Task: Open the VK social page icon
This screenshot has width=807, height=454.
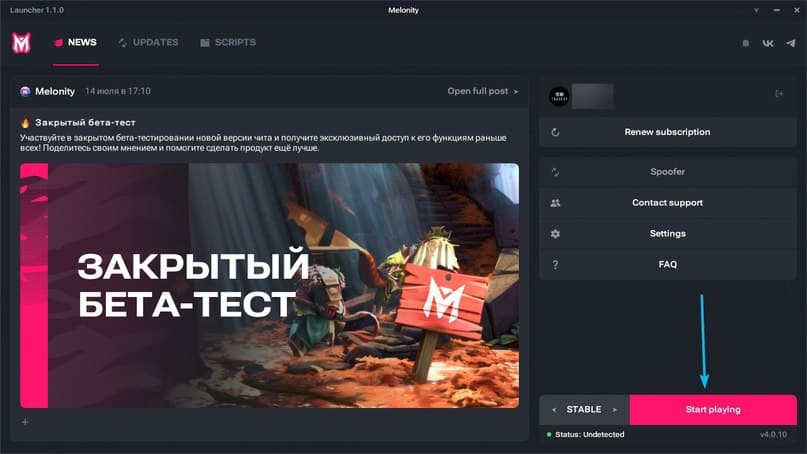Action: [768, 43]
